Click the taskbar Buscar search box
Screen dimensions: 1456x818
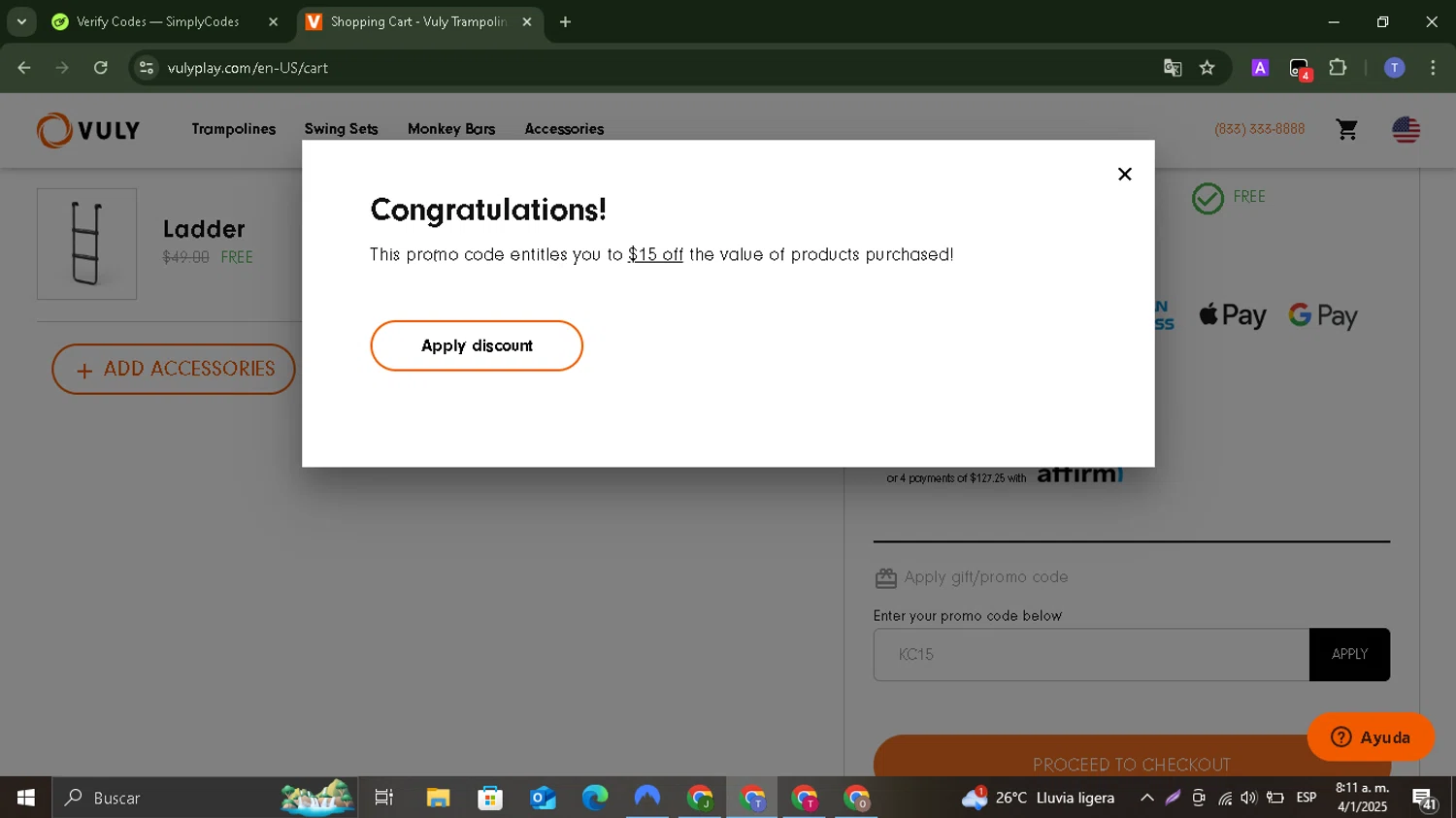point(205,798)
